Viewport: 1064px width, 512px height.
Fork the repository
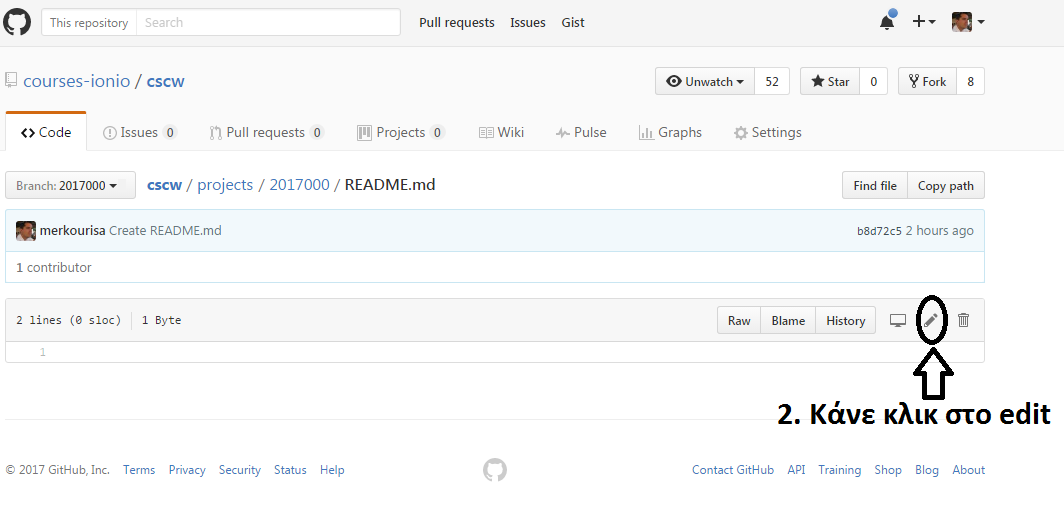(927, 81)
